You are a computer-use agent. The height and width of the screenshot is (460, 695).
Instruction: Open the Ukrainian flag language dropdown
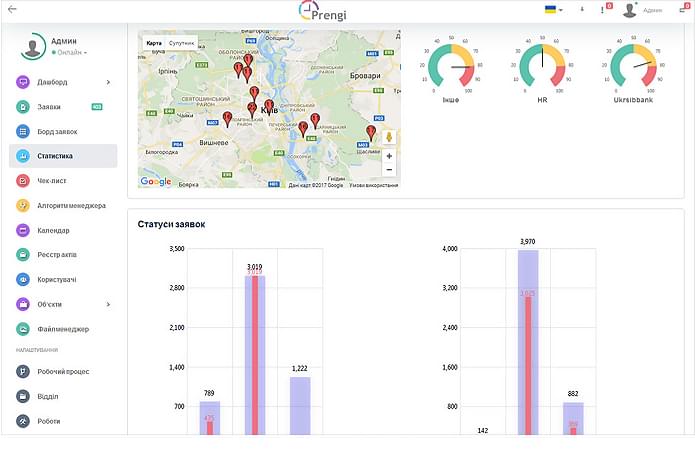pos(553,9)
